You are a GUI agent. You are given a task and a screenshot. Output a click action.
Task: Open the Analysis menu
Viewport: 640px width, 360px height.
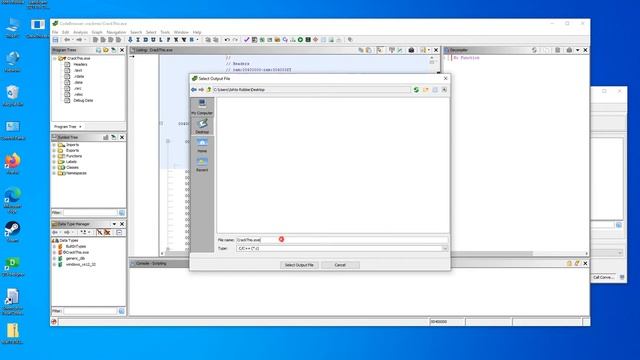click(80, 32)
